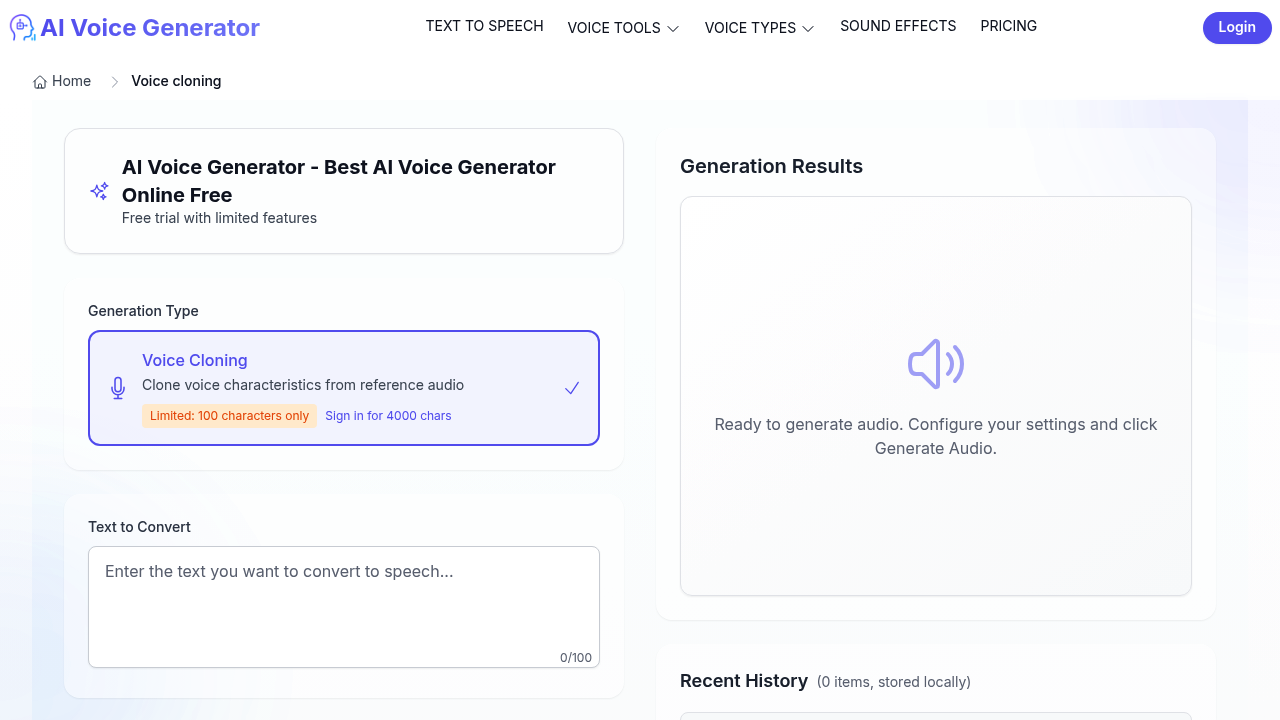
Task: Open the TEXT TO SPEECH page
Action: click(x=484, y=27)
